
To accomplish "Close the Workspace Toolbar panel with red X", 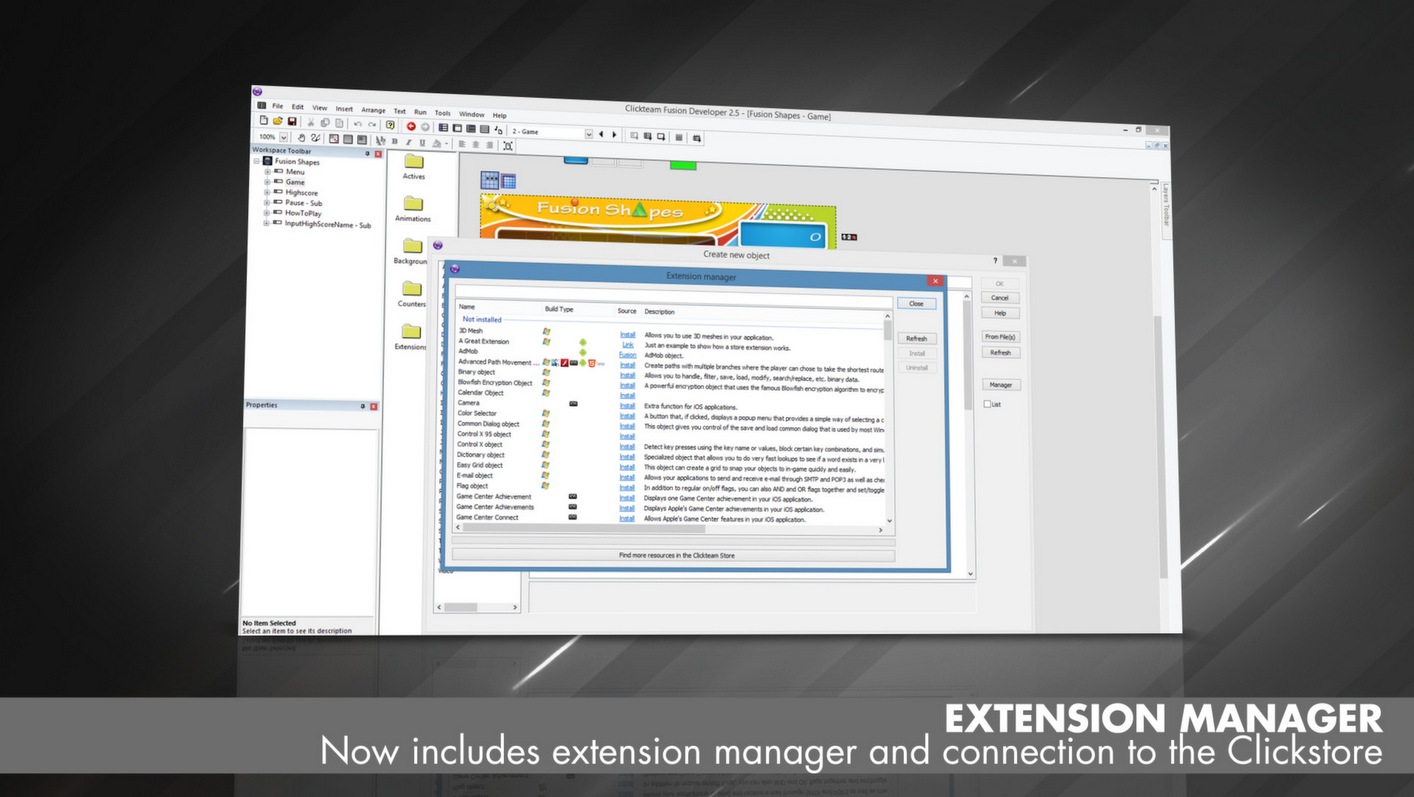I will tap(378, 154).
